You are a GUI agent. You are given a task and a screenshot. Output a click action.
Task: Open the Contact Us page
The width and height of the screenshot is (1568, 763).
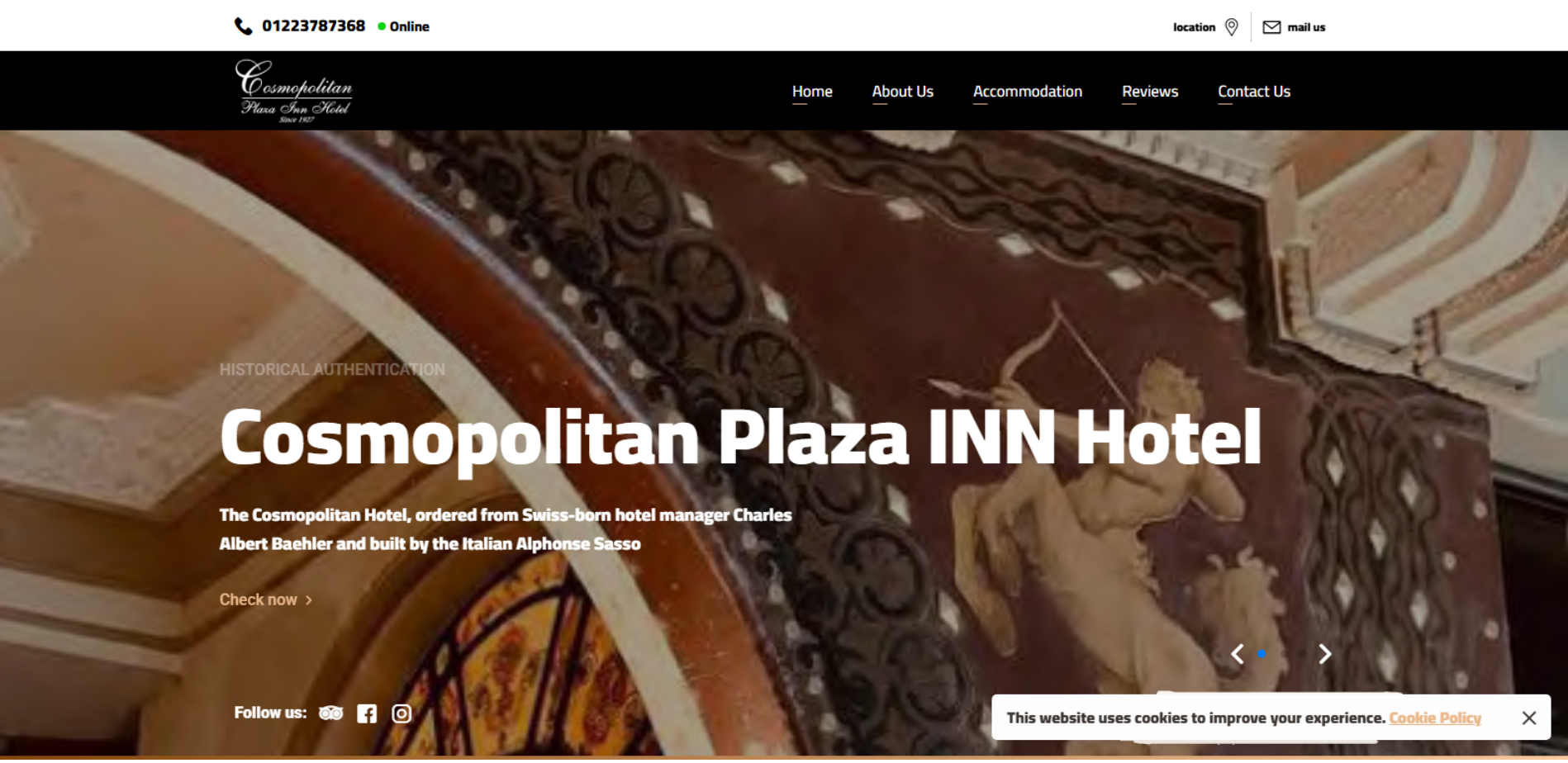tap(1253, 92)
